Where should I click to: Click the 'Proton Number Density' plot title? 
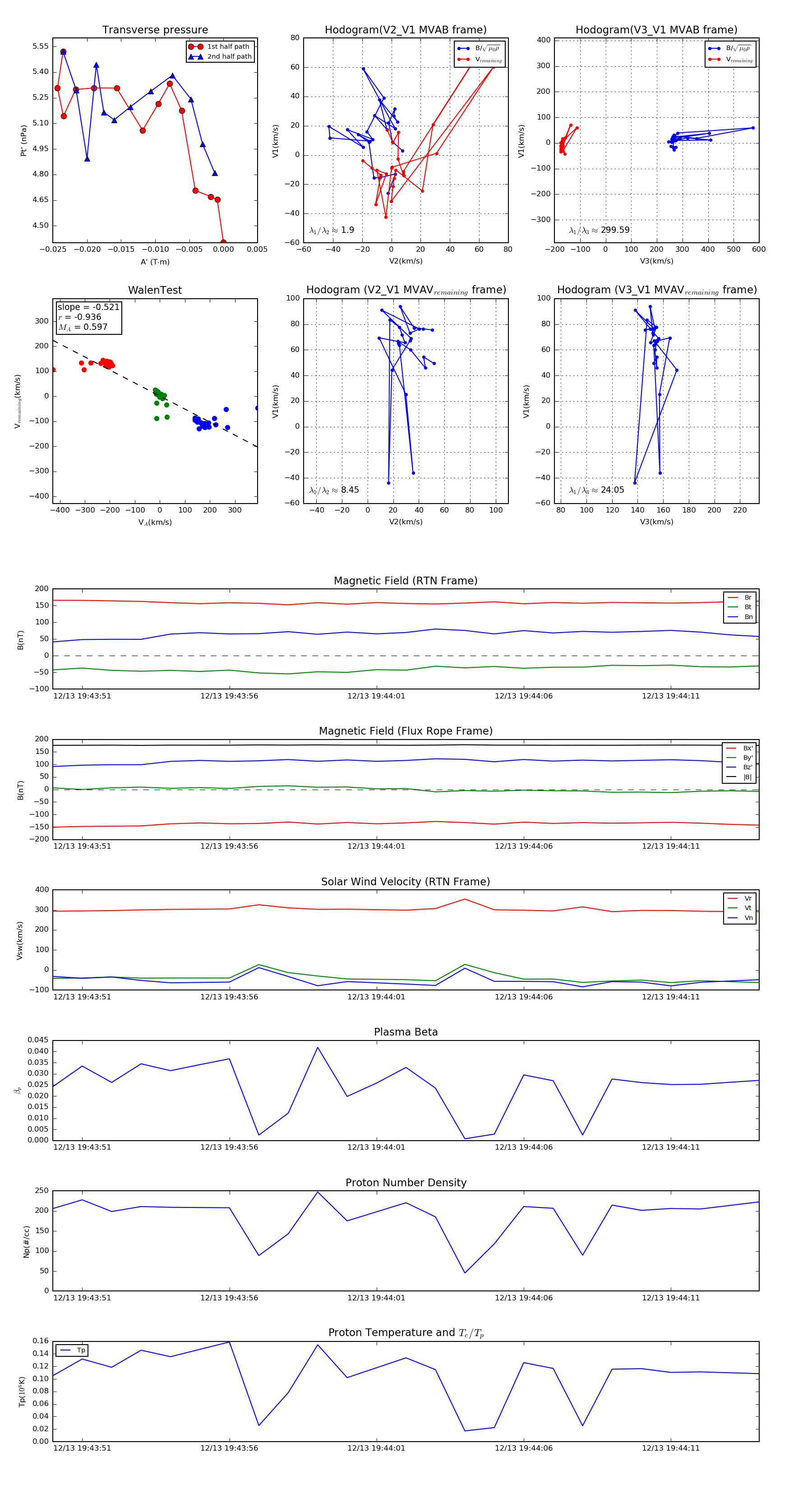pos(406,1183)
